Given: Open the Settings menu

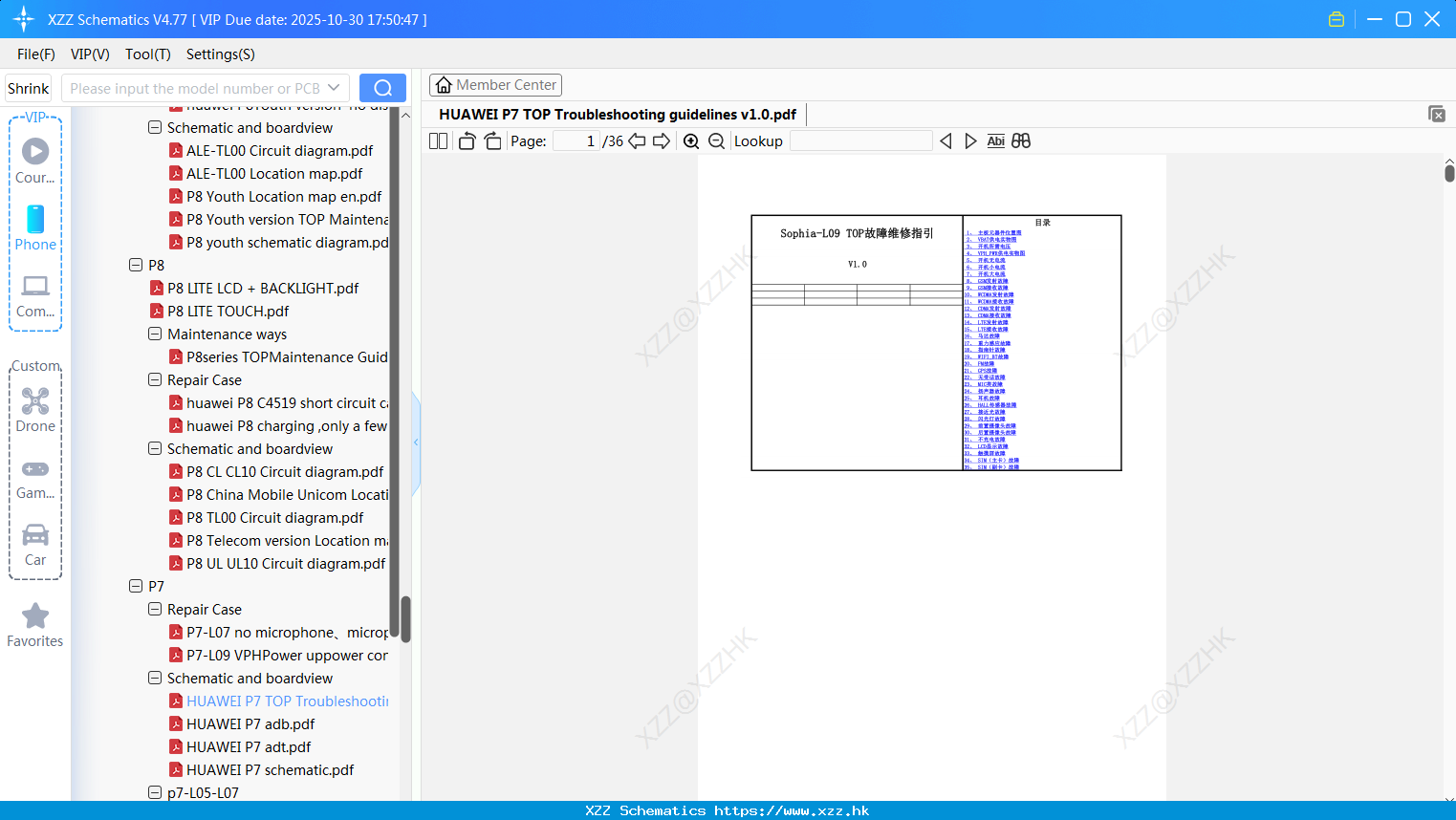Looking at the screenshot, I should pos(221,54).
